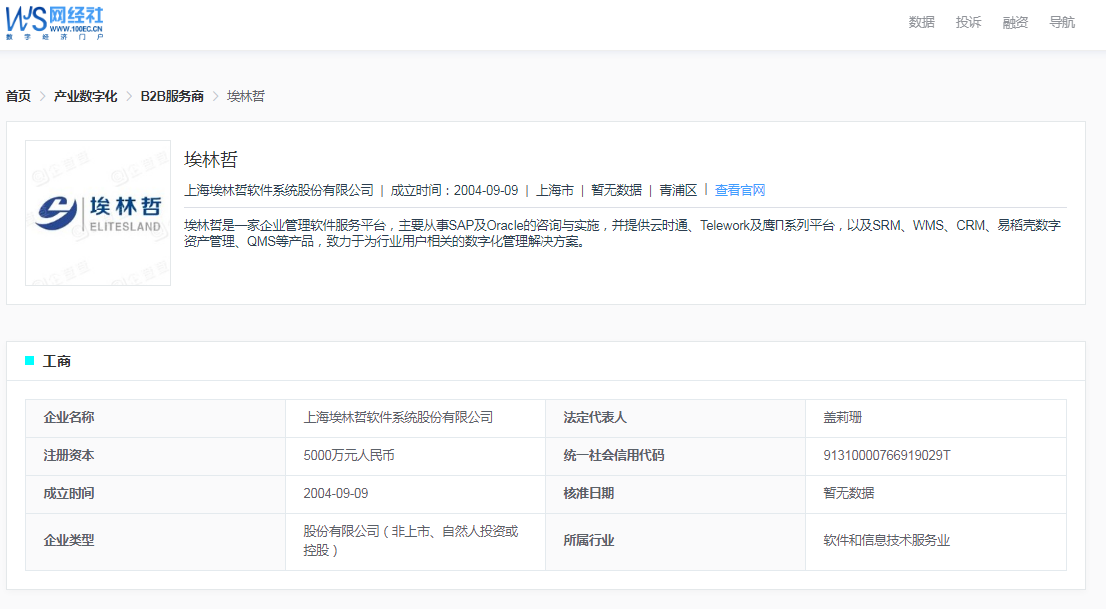Image resolution: width=1106 pixels, height=609 pixels.
Task: Click 埃林哲 breadcrumb text
Action: (x=245, y=96)
